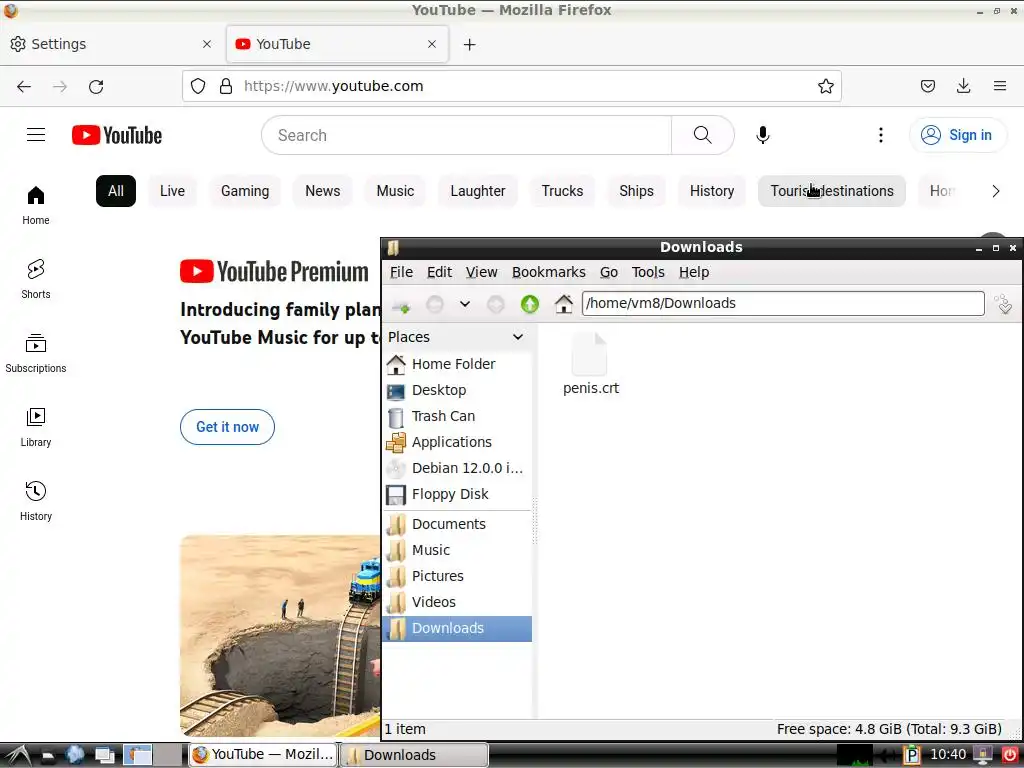Go up to parent folder in file manager
The image size is (1024, 768).
(530, 304)
